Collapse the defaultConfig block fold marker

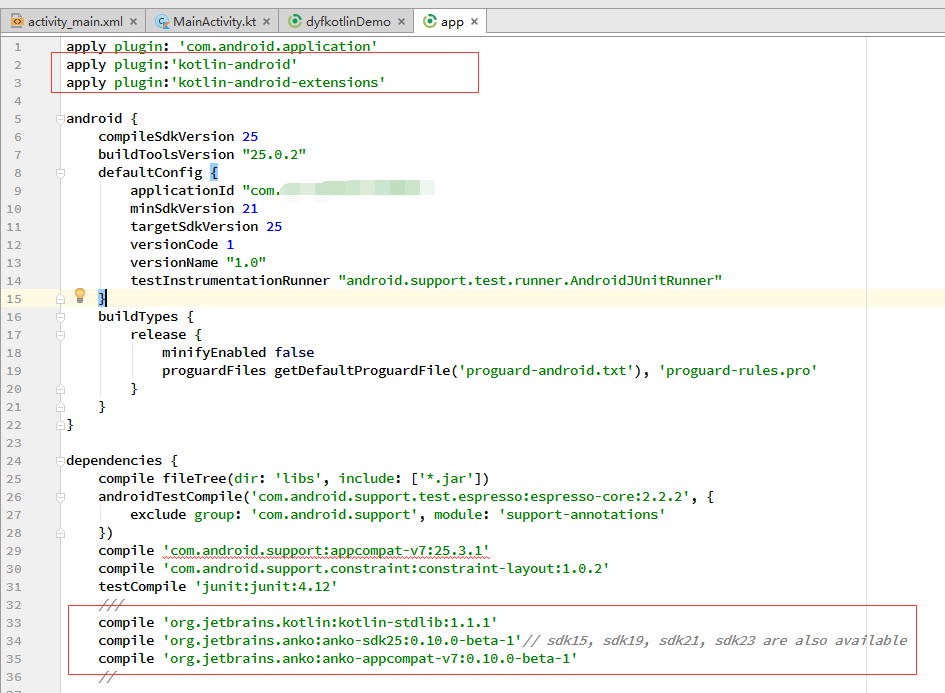coord(60,174)
